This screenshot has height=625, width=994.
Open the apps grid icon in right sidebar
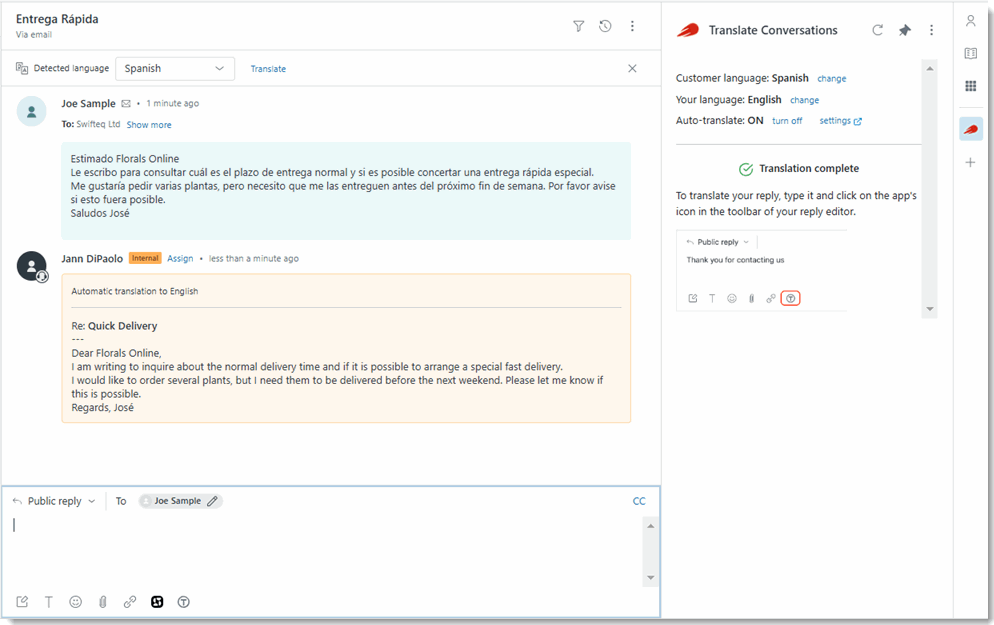971,86
